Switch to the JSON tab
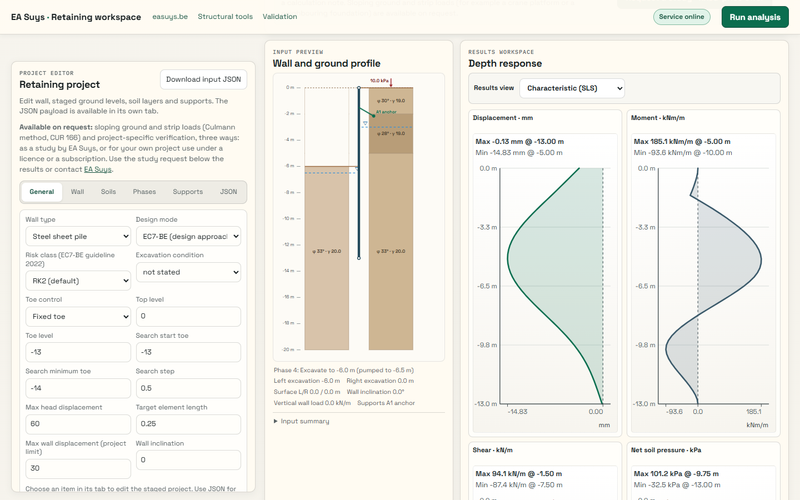Image resolution: width=800 pixels, height=500 pixels. point(228,192)
